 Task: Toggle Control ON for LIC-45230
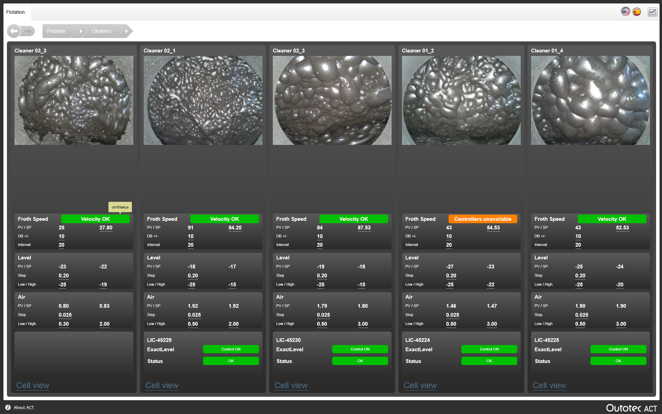[360, 349]
